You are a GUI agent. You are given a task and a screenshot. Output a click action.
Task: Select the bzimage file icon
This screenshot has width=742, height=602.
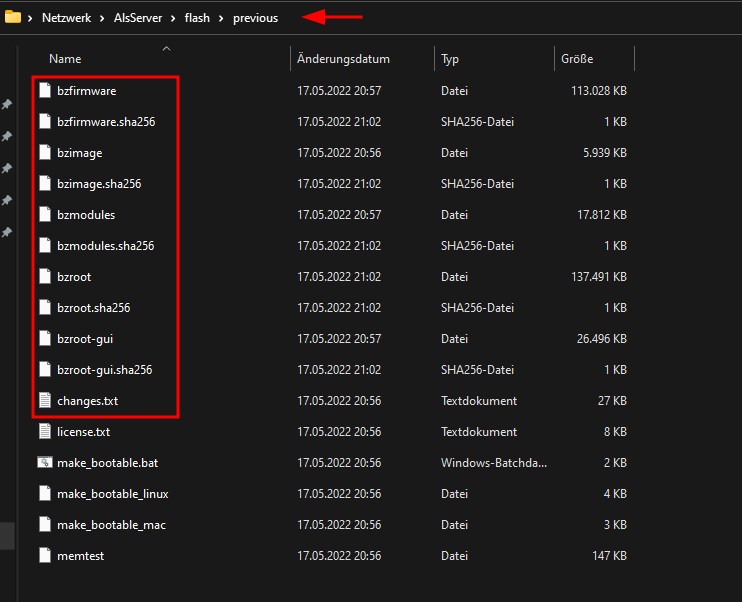(45, 152)
